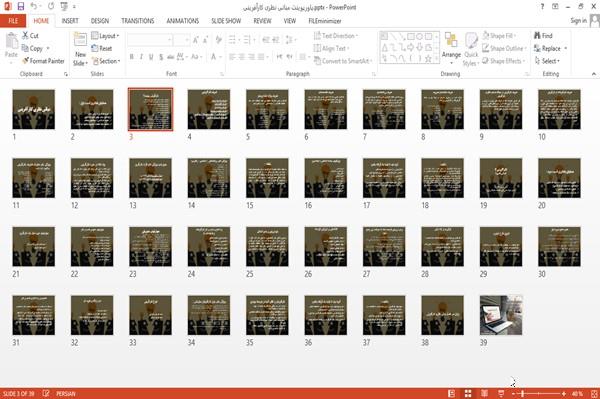
Task: Collapse the ribbon with the arrow
Action: (593, 74)
